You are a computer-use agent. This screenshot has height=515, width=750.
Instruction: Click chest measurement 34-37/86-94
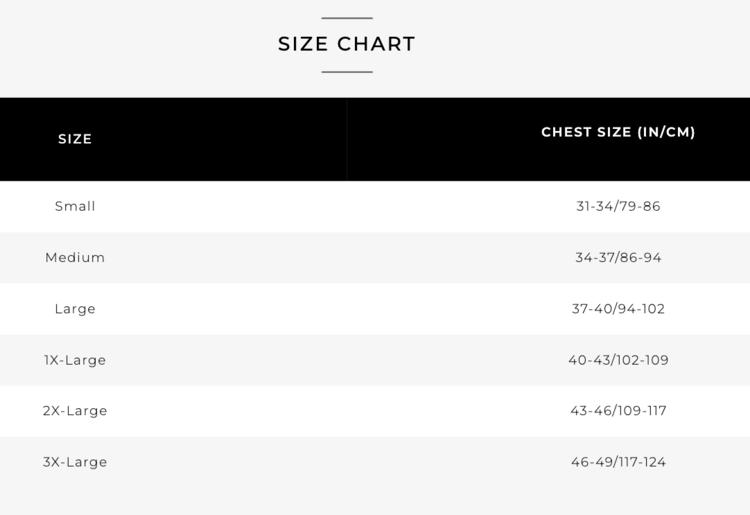pyautogui.click(x=618, y=257)
